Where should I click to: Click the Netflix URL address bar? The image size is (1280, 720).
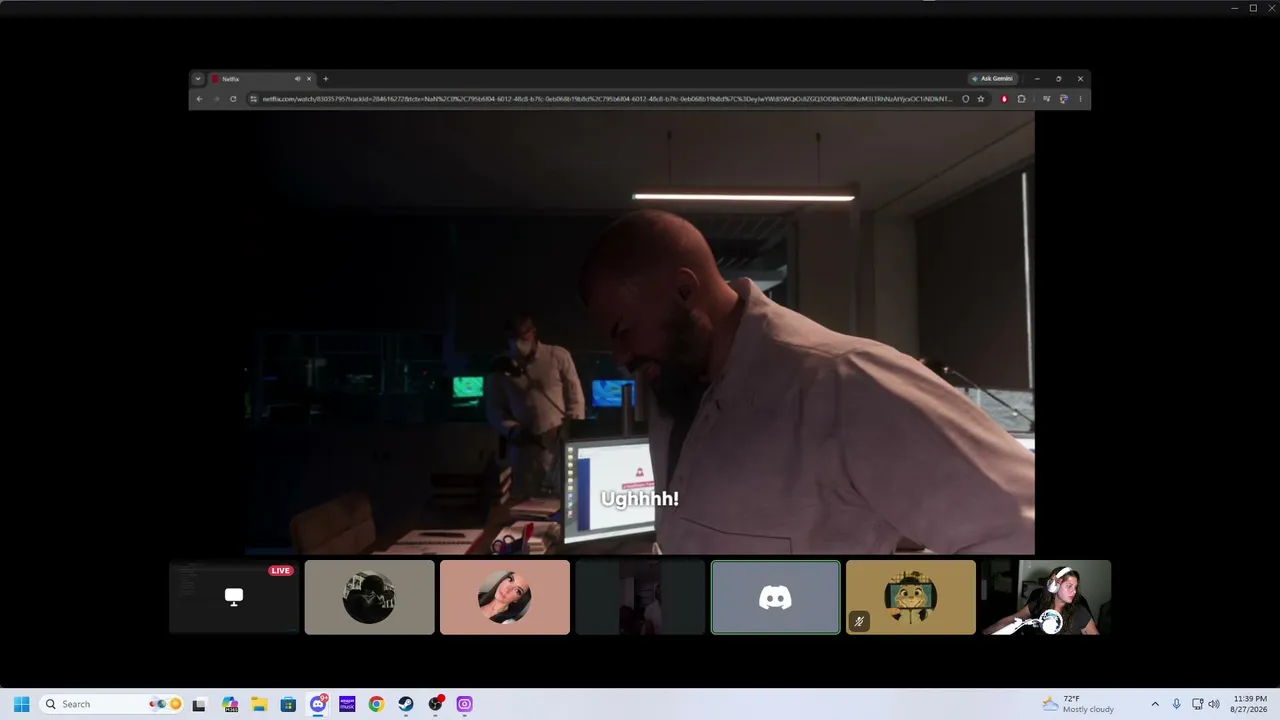pyautogui.click(x=607, y=99)
